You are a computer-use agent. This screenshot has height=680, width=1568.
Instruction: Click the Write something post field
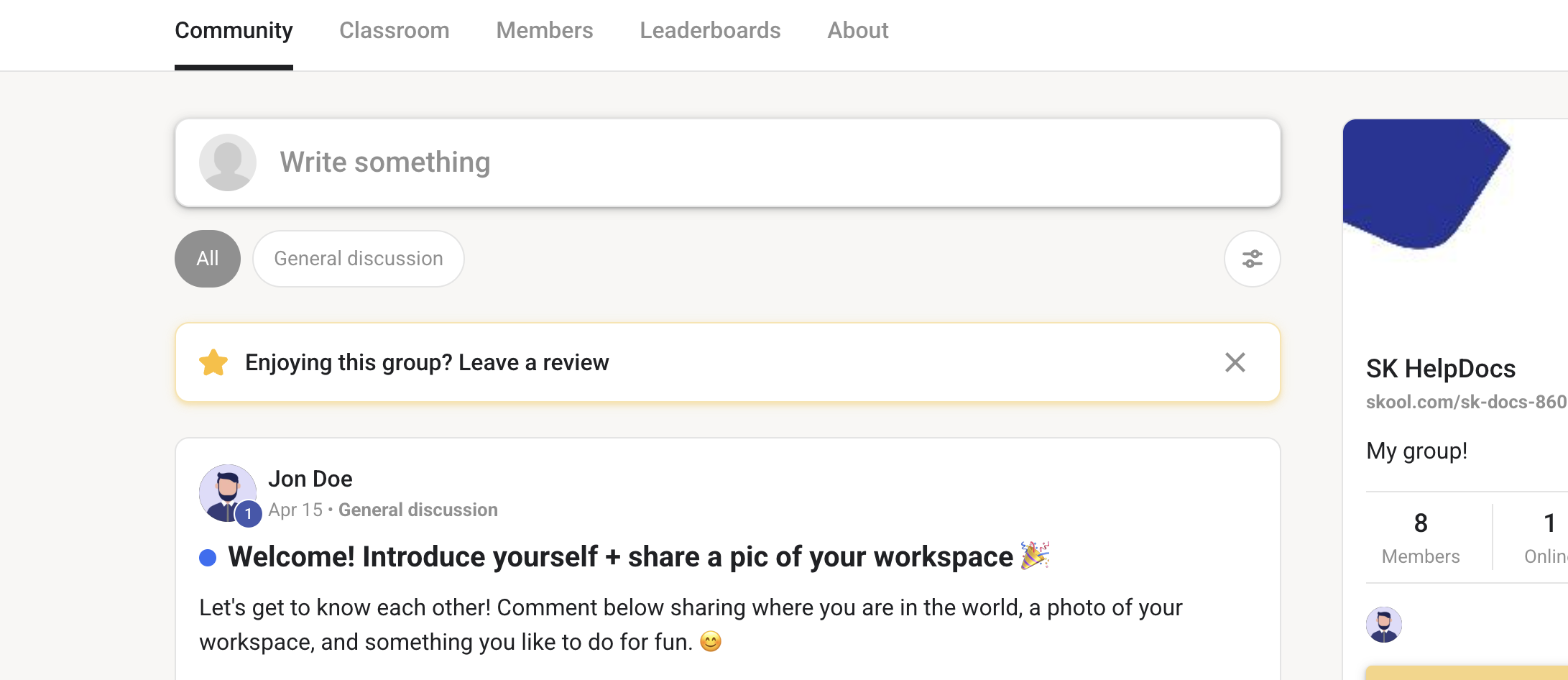[x=728, y=162]
